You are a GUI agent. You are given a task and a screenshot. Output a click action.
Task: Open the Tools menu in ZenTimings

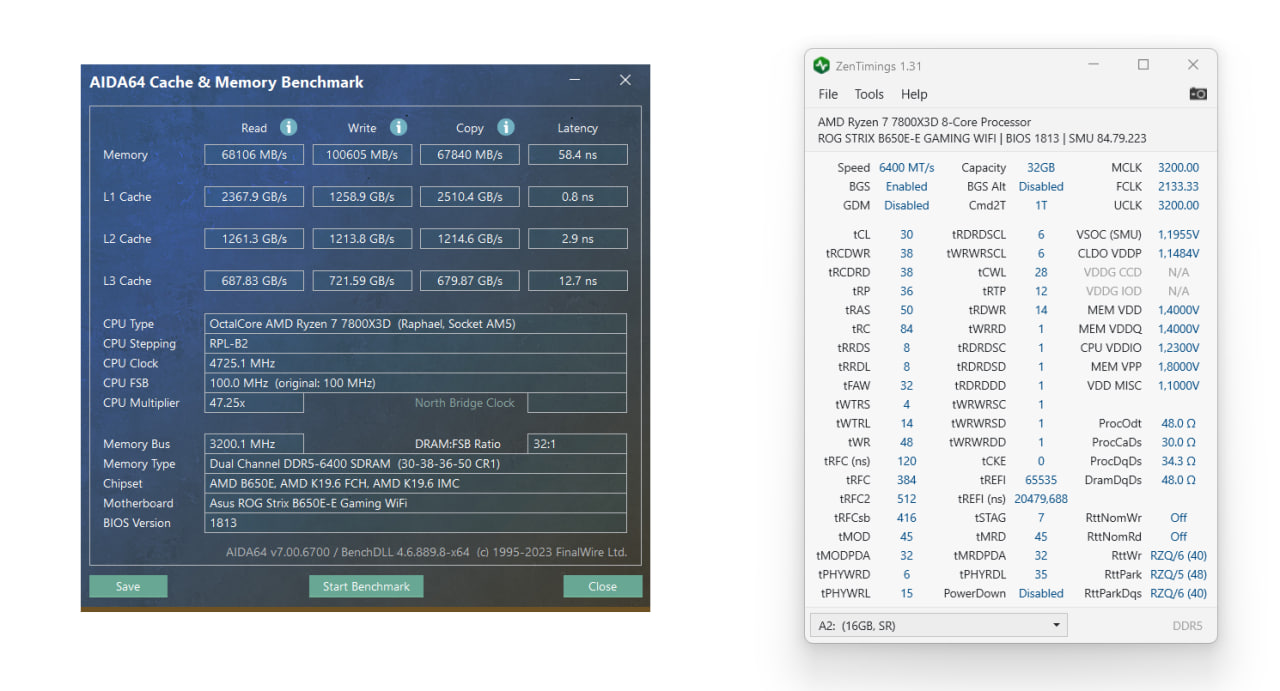[869, 94]
